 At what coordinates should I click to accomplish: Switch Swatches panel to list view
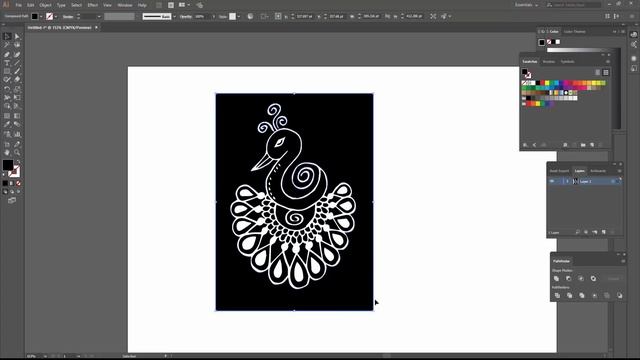(x=598, y=72)
